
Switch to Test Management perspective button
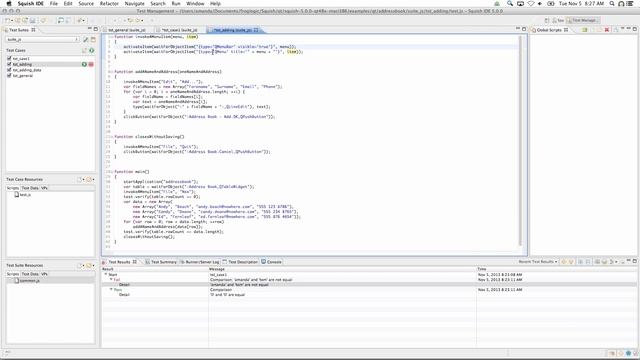pyautogui.click(x=582, y=20)
